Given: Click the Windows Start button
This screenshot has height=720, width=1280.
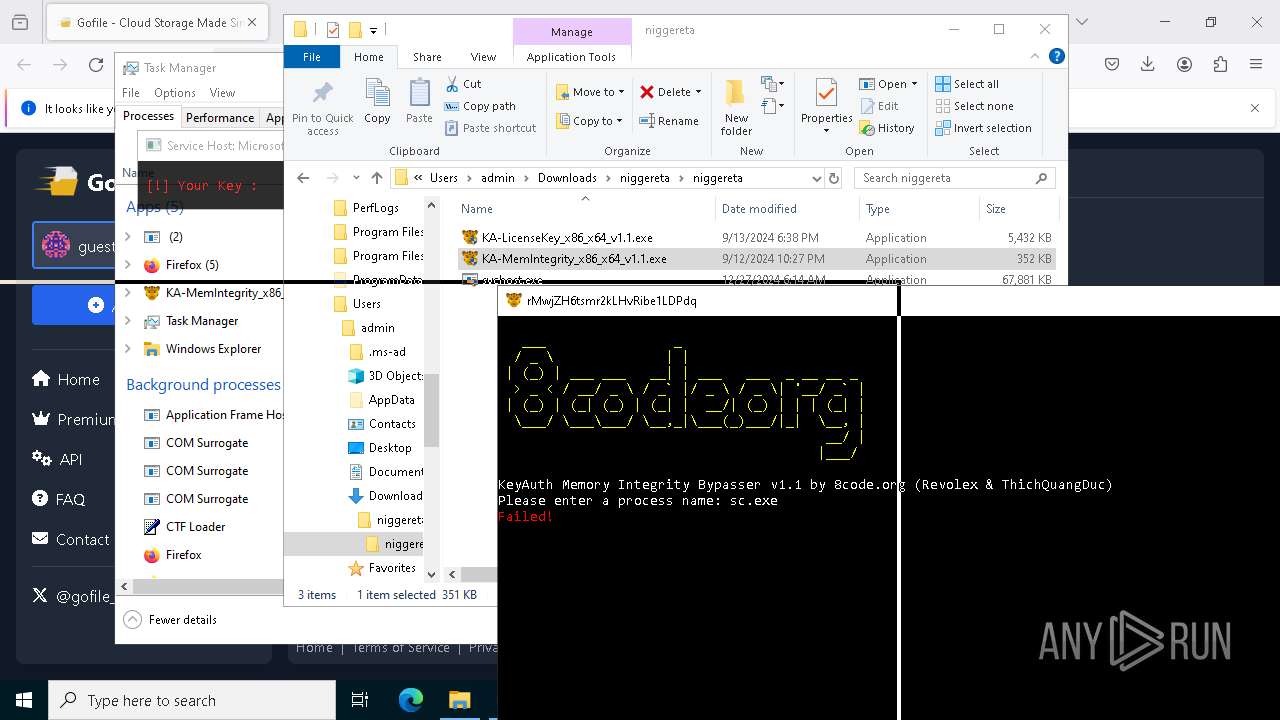Looking at the screenshot, I should pos(24,700).
